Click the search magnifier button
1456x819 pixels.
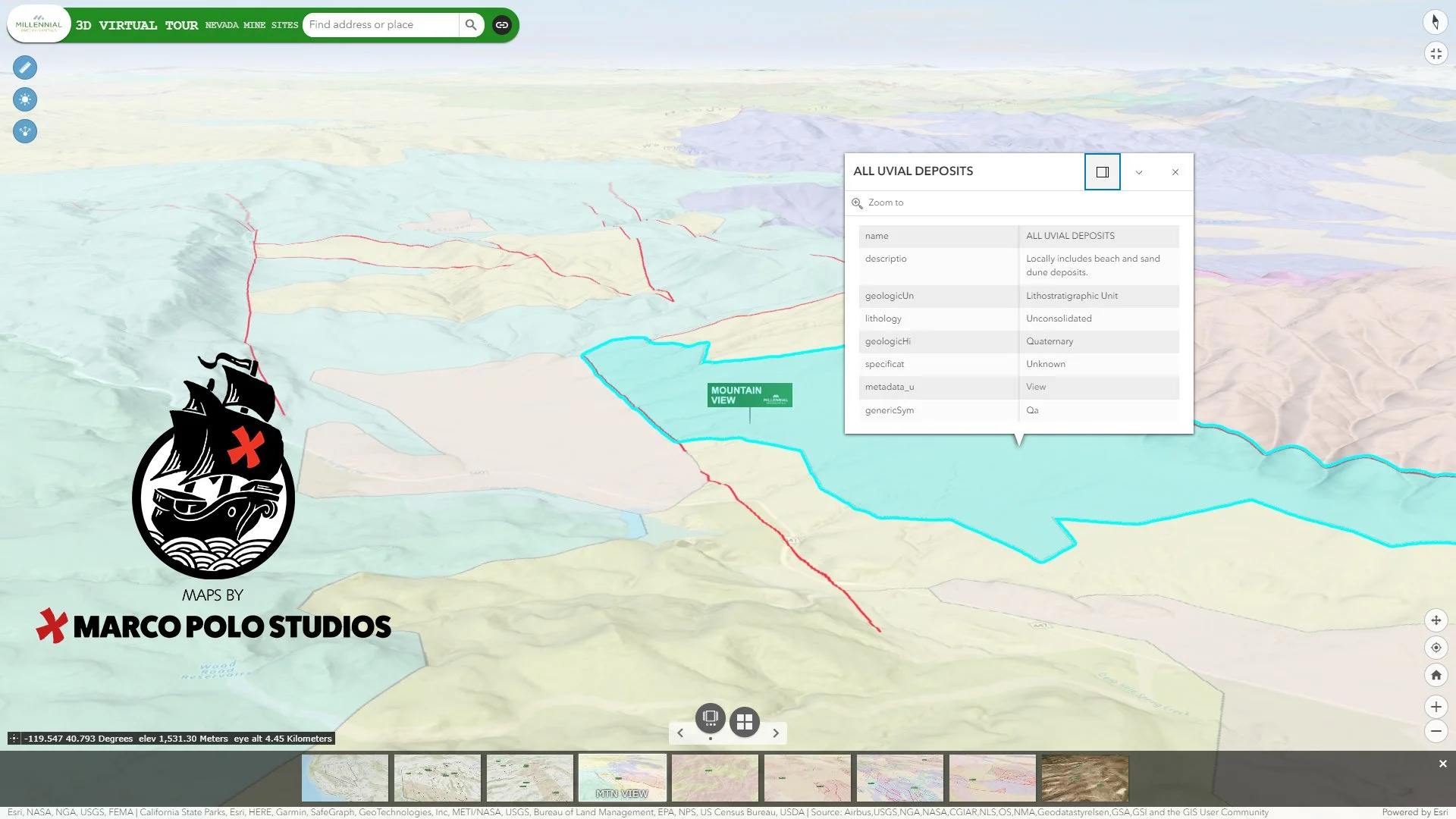(x=471, y=25)
